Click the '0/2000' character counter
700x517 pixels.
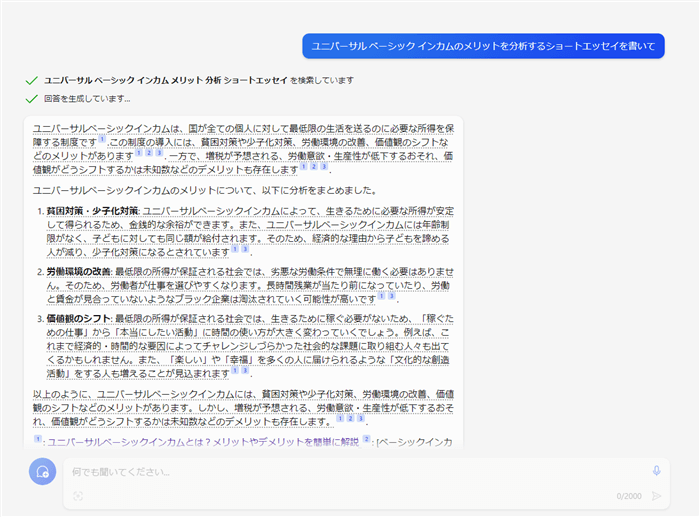(629, 496)
